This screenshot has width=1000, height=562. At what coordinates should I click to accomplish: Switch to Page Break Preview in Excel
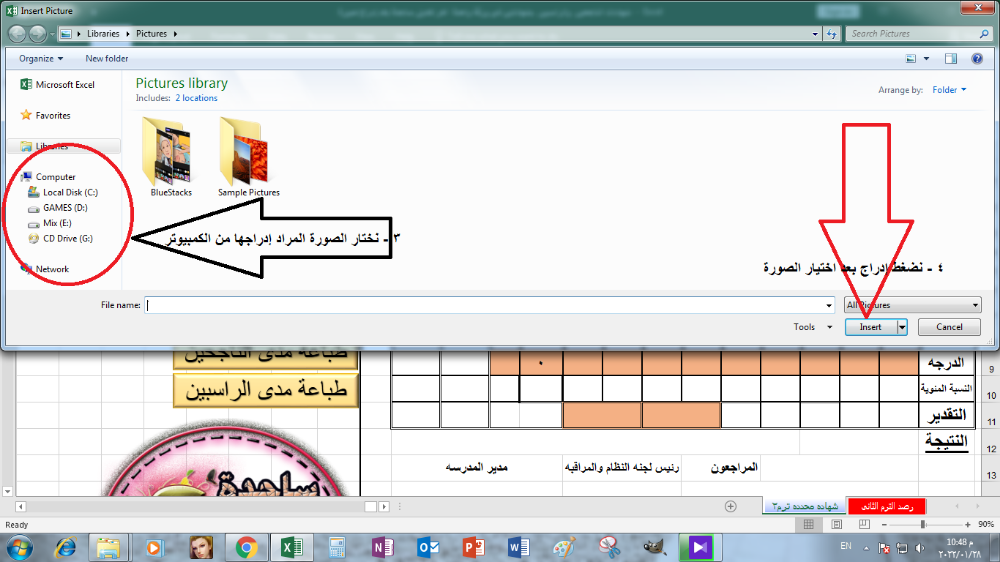coord(864,524)
